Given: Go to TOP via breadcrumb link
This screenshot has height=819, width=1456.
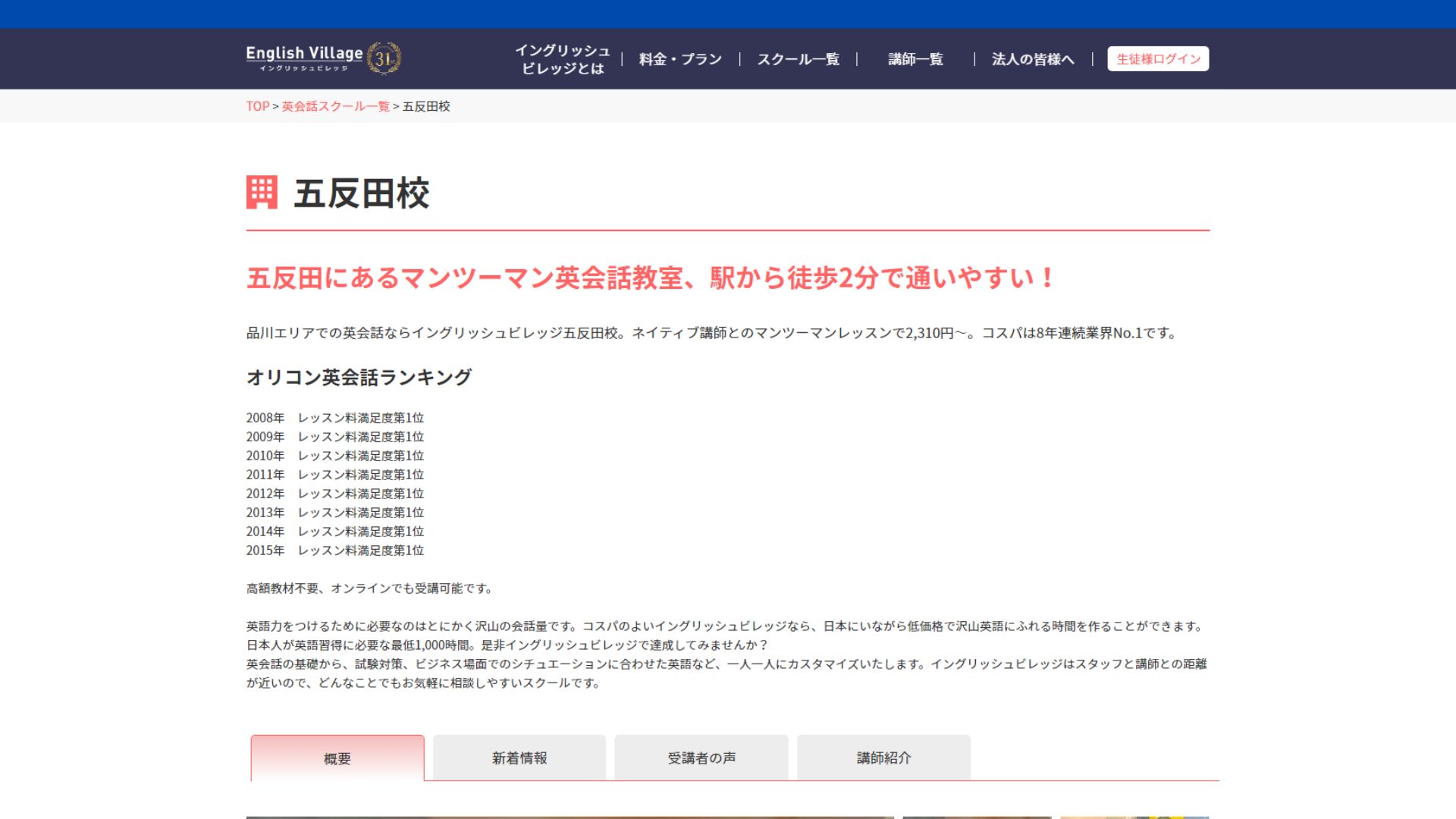Looking at the screenshot, I should 258,106.
